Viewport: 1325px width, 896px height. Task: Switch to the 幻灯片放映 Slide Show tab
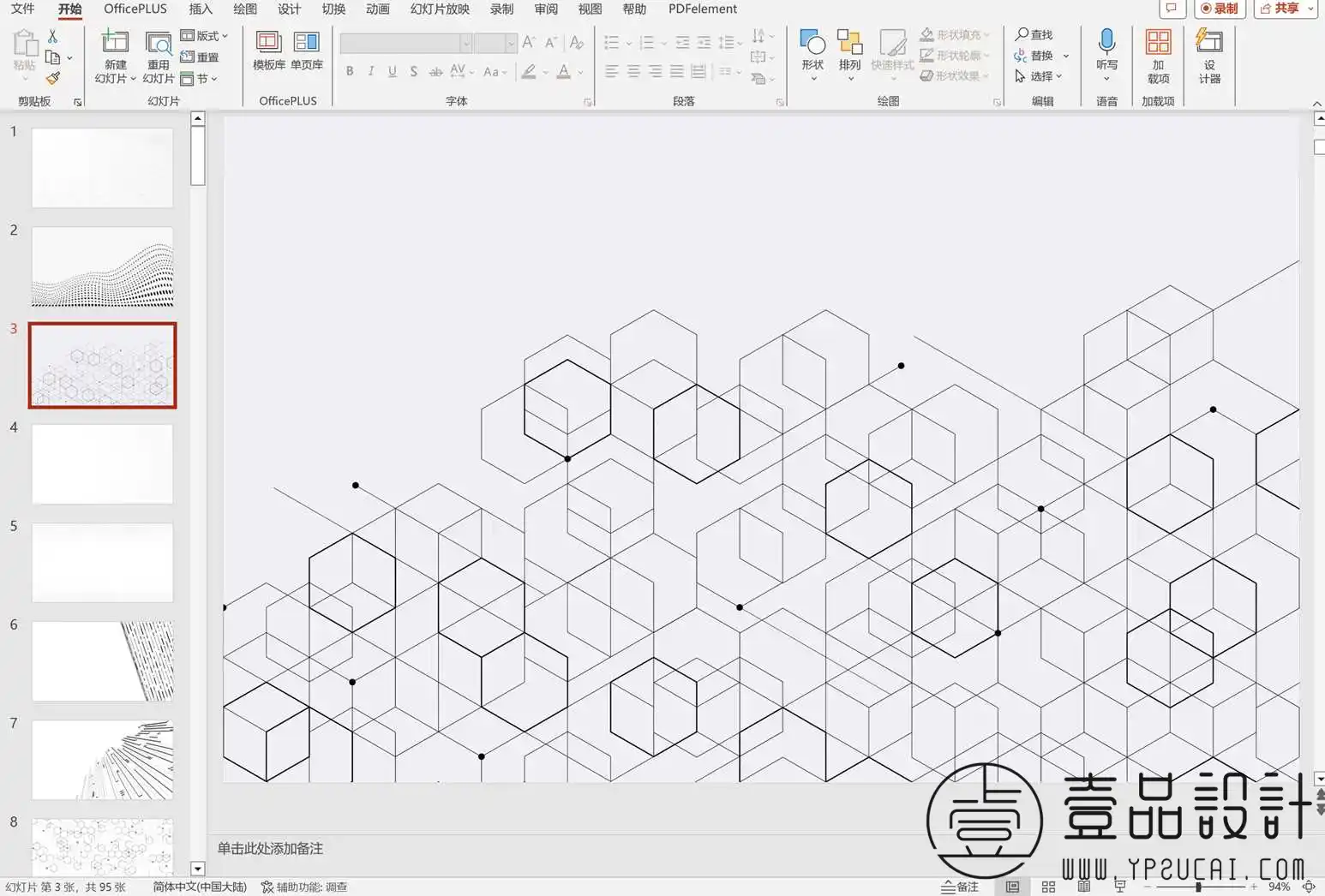(x=440, y=9)
